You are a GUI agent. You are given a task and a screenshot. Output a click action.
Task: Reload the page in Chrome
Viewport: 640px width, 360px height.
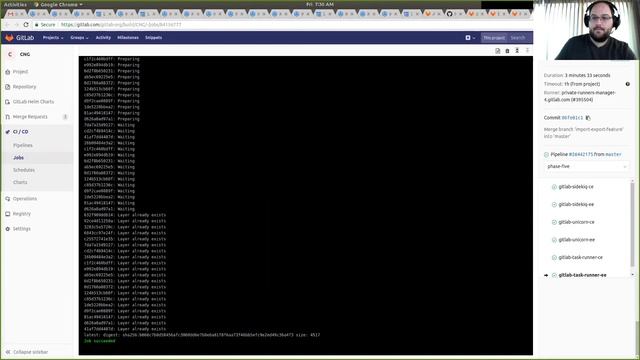coord(26,25)
